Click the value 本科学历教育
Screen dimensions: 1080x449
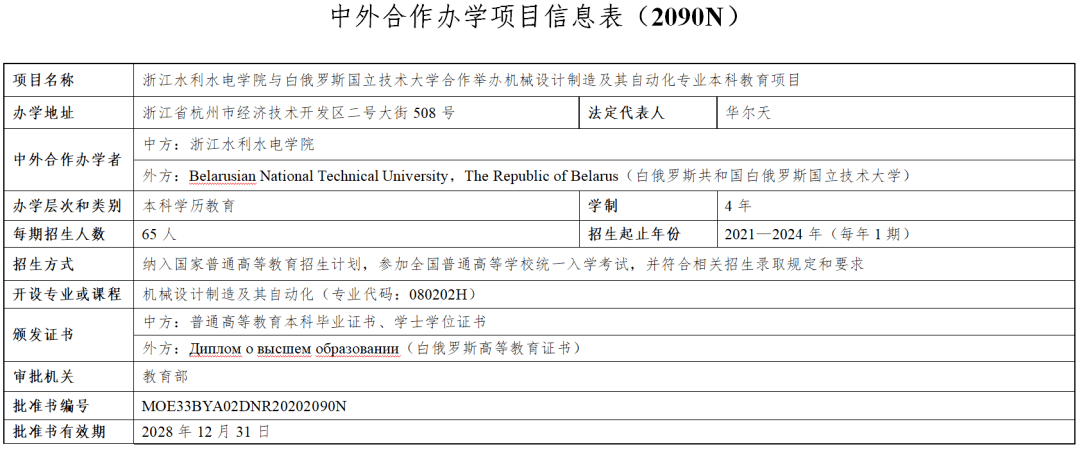click(188, 206)
